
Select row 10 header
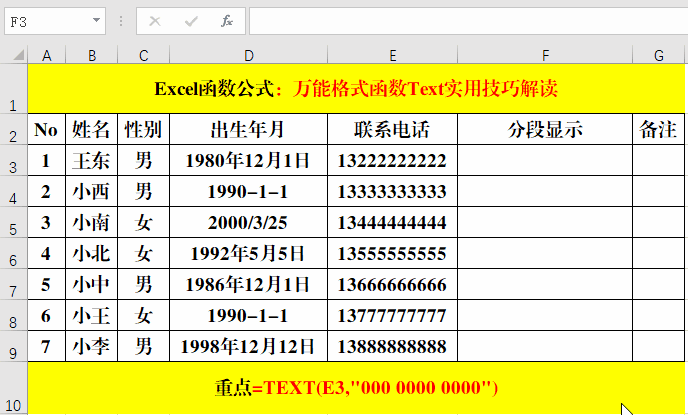click(x=14, y=388)
